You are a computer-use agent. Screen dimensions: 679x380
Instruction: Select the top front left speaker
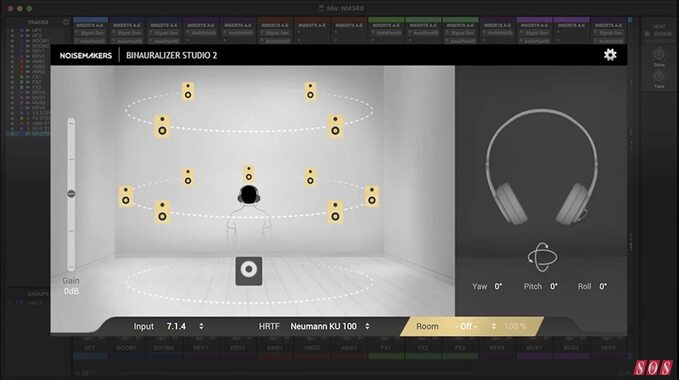tap(188, 91)
